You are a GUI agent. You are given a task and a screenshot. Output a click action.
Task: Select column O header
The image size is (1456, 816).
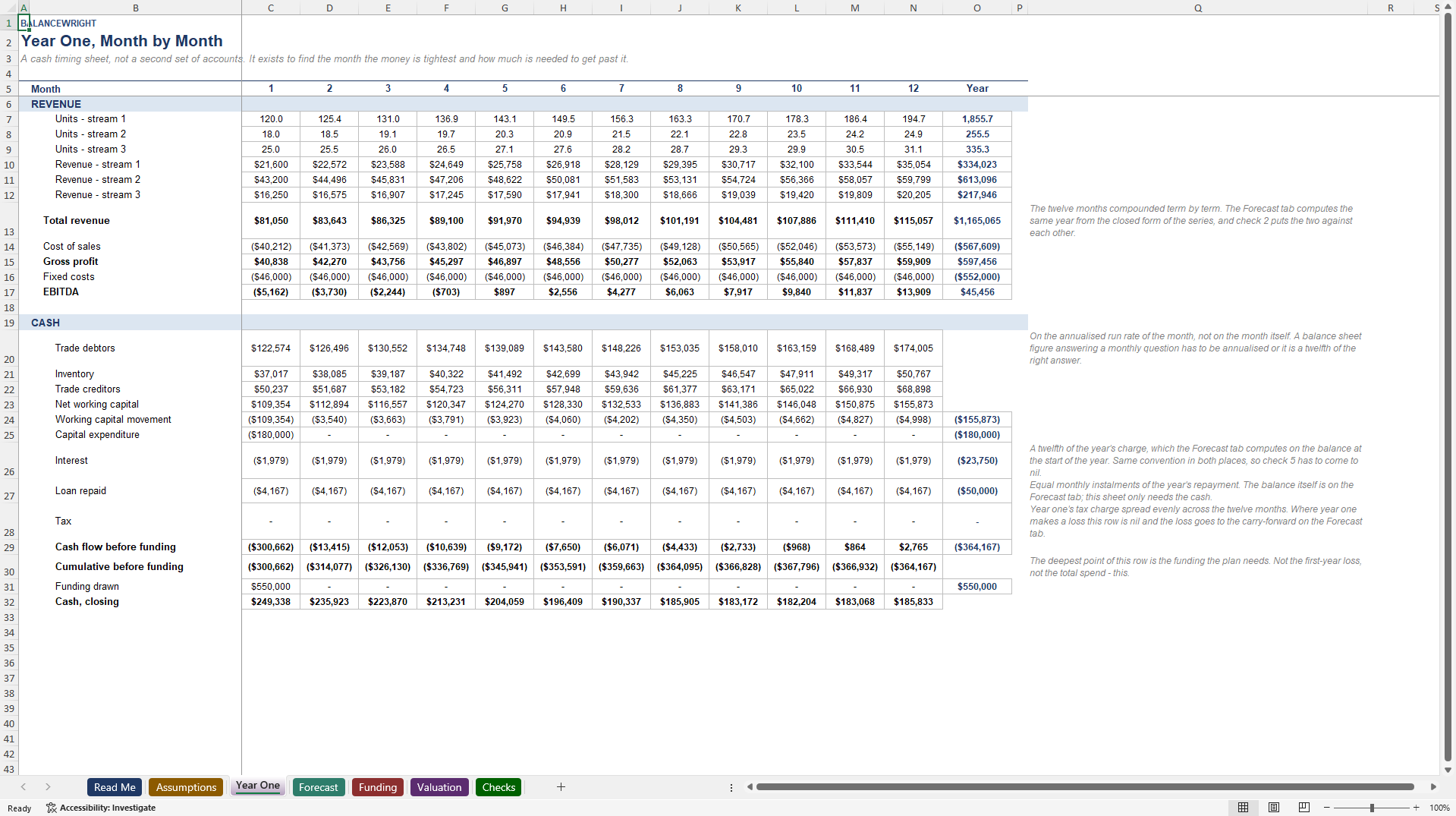(977, 8)
